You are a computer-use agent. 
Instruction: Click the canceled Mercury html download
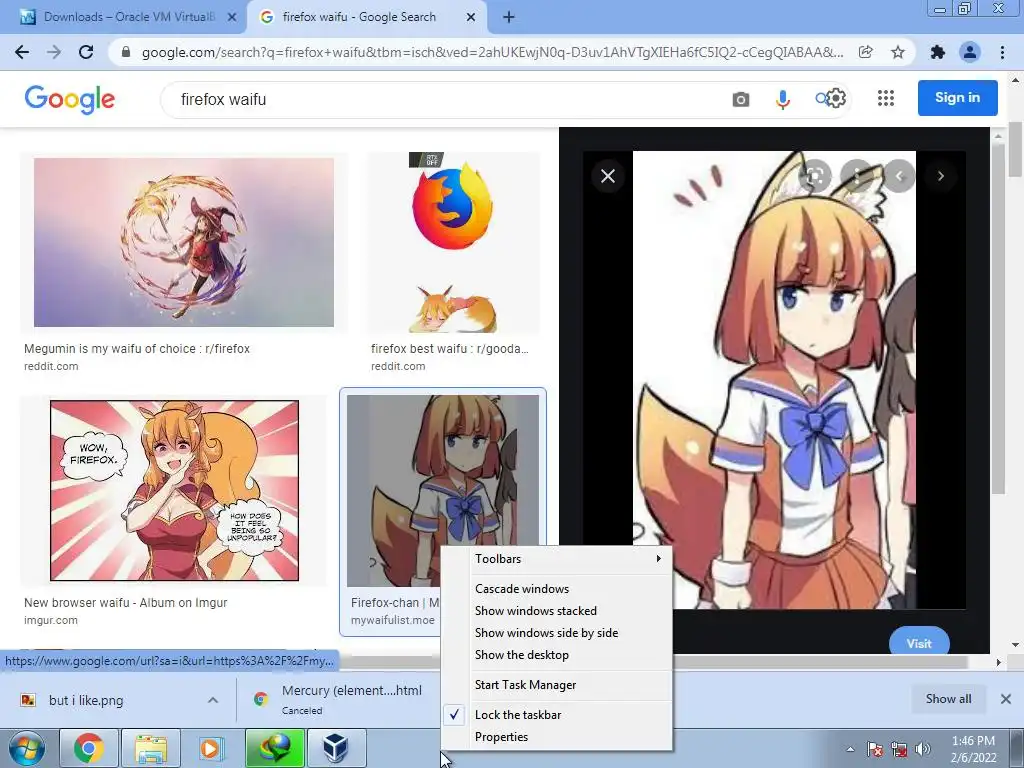pos(338,699)
